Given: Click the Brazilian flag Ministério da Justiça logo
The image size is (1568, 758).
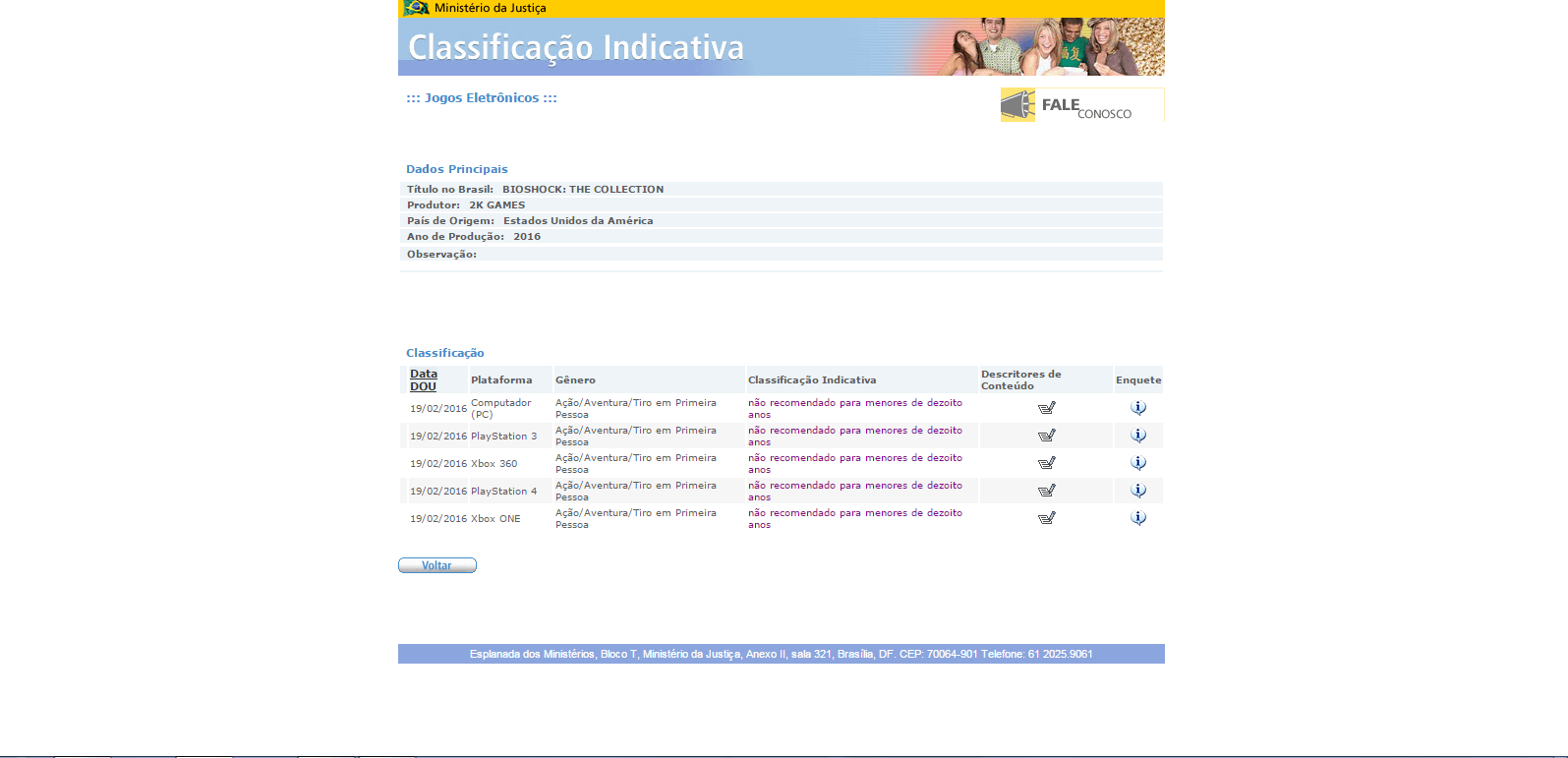Looking at the screenshot, I should (417, 8).
